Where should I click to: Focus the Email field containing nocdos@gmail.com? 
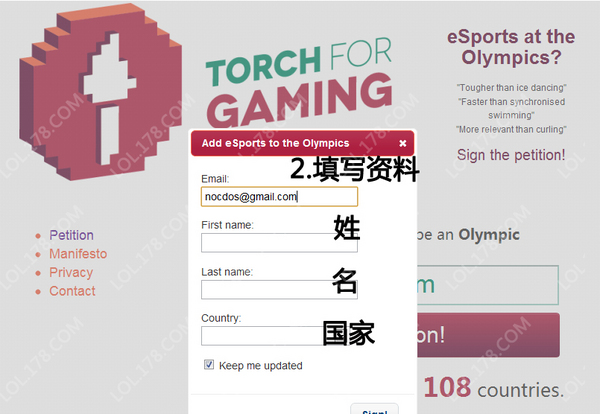pos(279,197)
